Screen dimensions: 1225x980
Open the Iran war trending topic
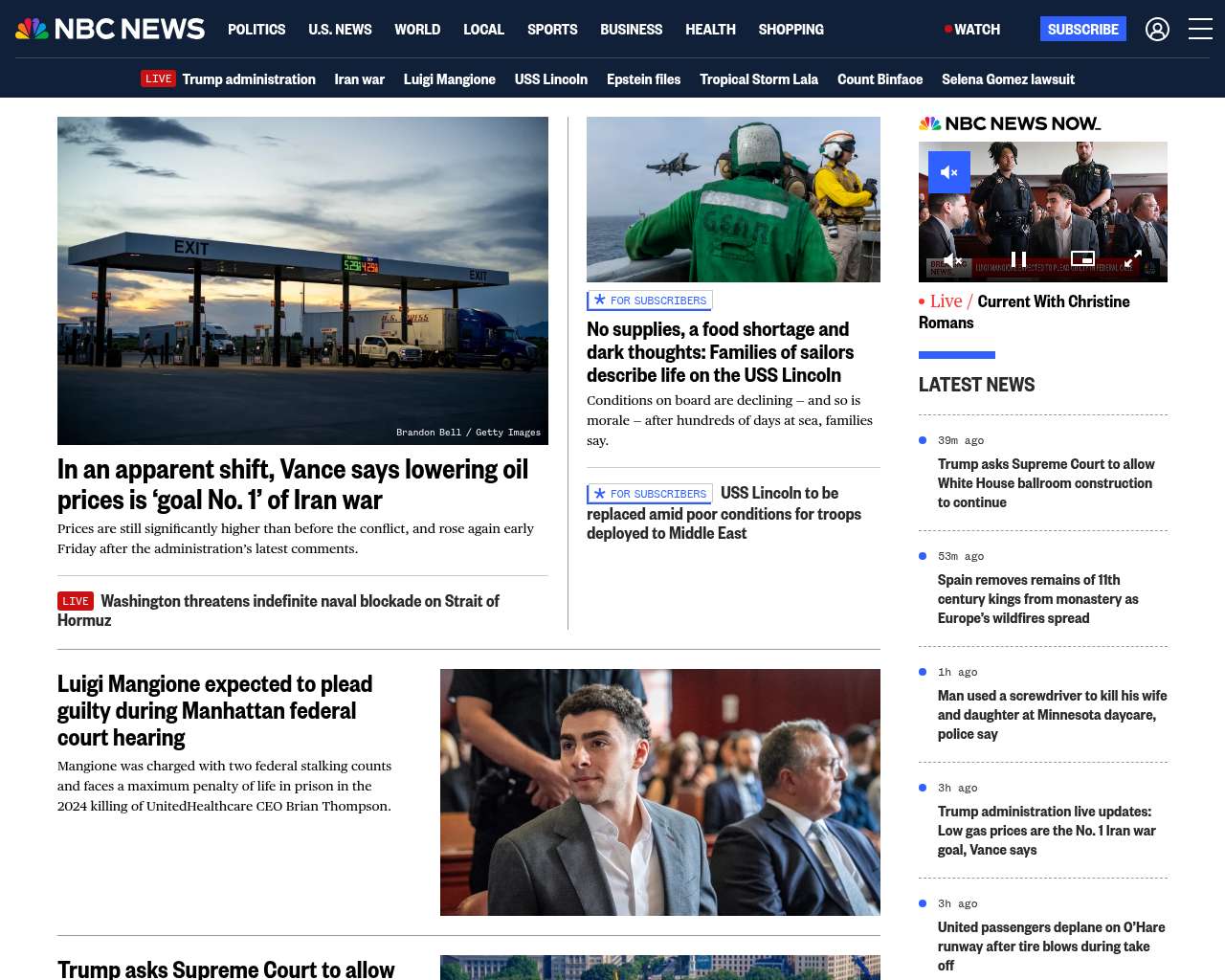pos(360,79)
